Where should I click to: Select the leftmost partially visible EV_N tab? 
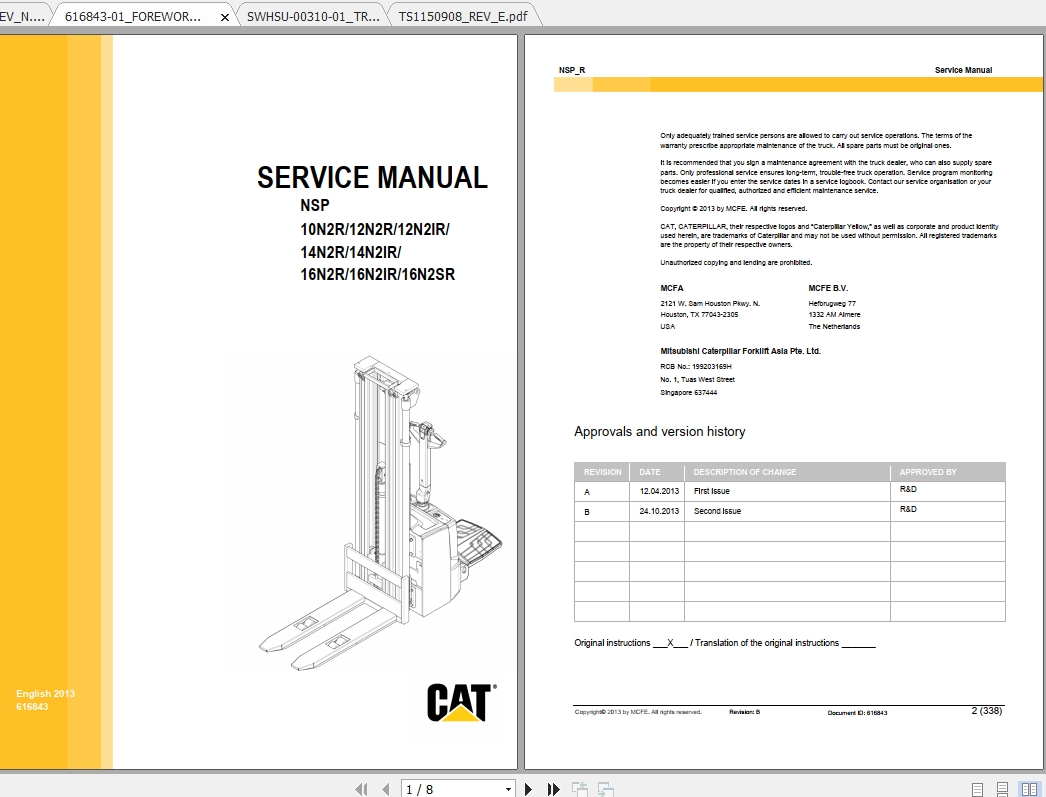tap(20, 16)
